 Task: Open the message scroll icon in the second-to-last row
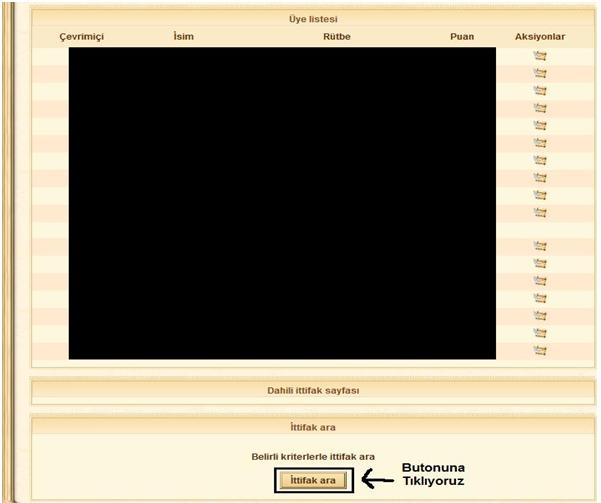540,333
